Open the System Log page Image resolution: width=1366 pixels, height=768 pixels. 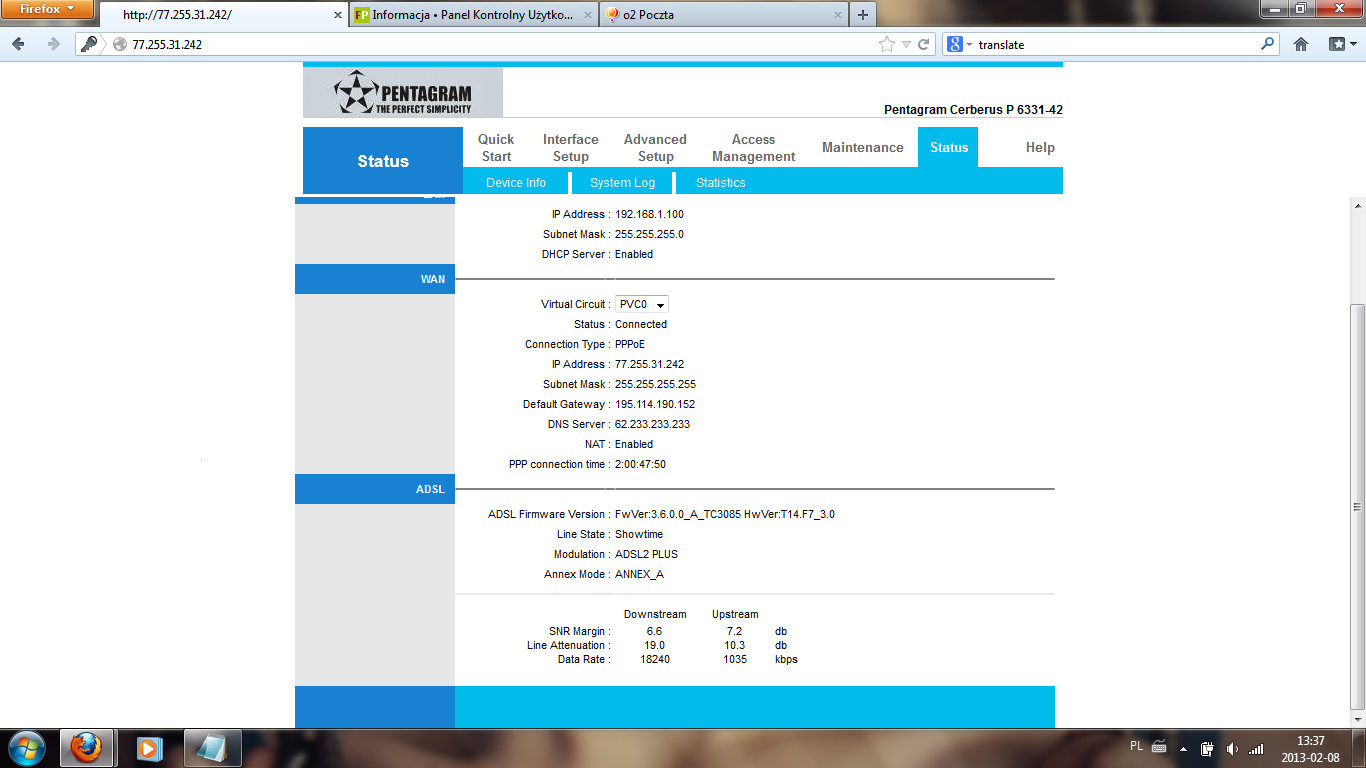point(622,183)
